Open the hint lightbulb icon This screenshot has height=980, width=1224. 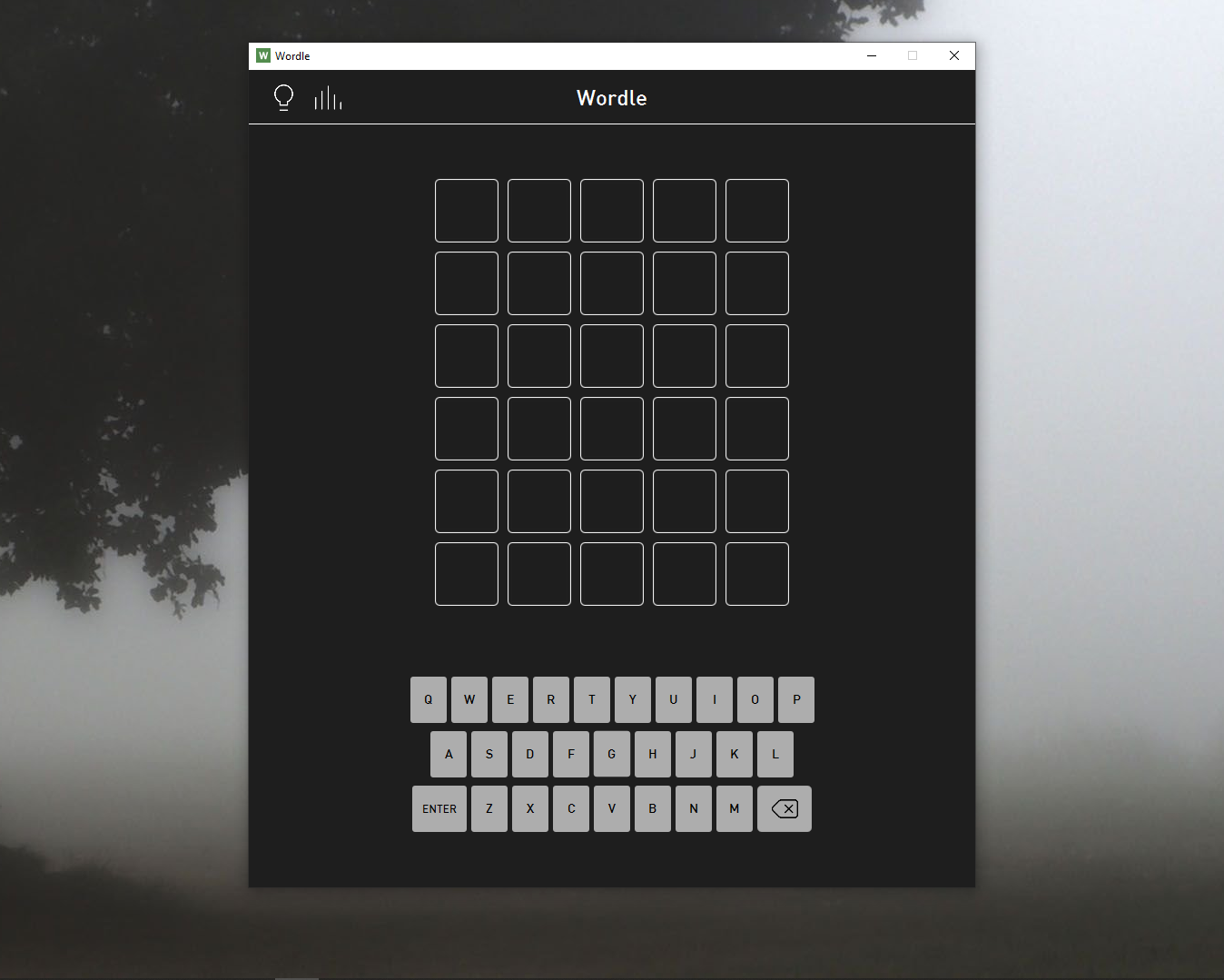(283, 97)
